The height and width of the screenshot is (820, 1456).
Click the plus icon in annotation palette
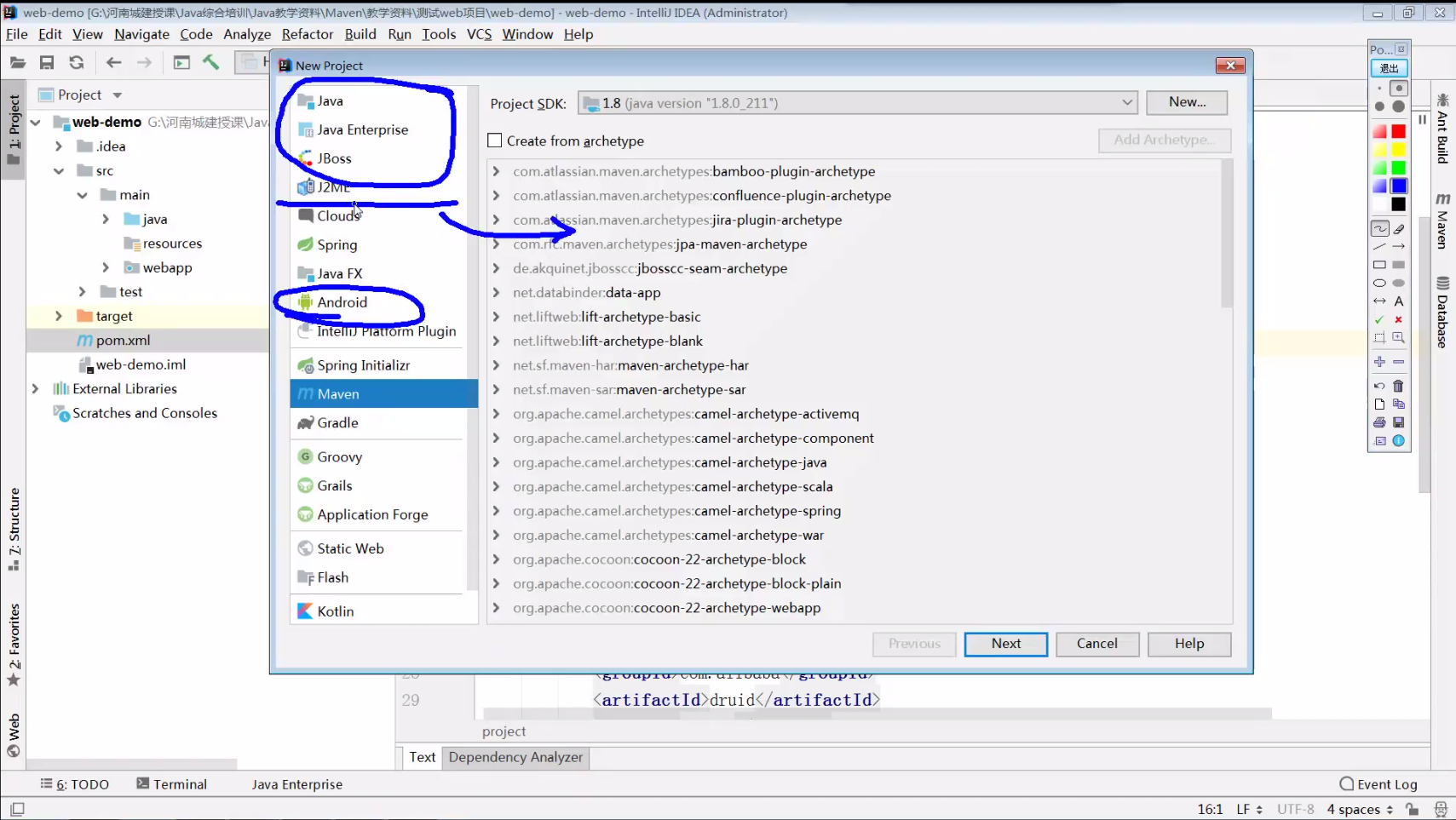tap(1380, 362)
